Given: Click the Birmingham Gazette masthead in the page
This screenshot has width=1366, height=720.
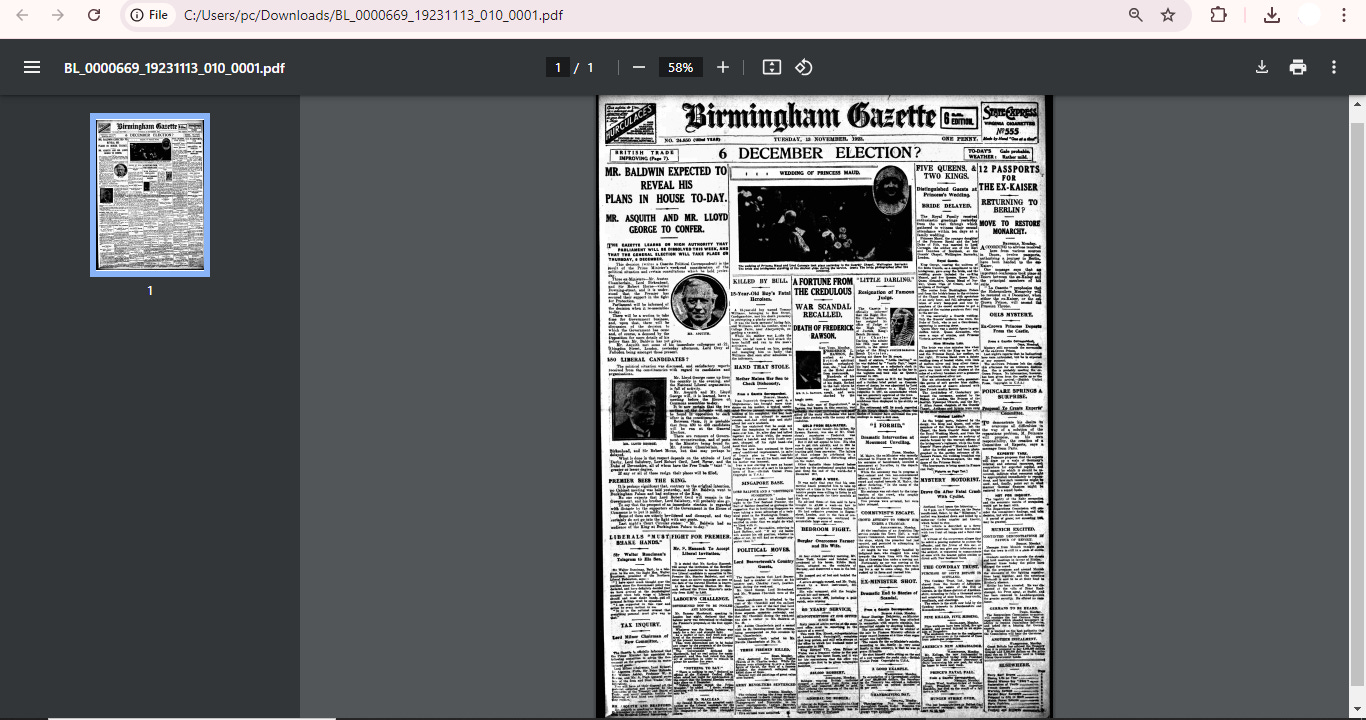Looking at the screenshot, I should coord(808,117).
